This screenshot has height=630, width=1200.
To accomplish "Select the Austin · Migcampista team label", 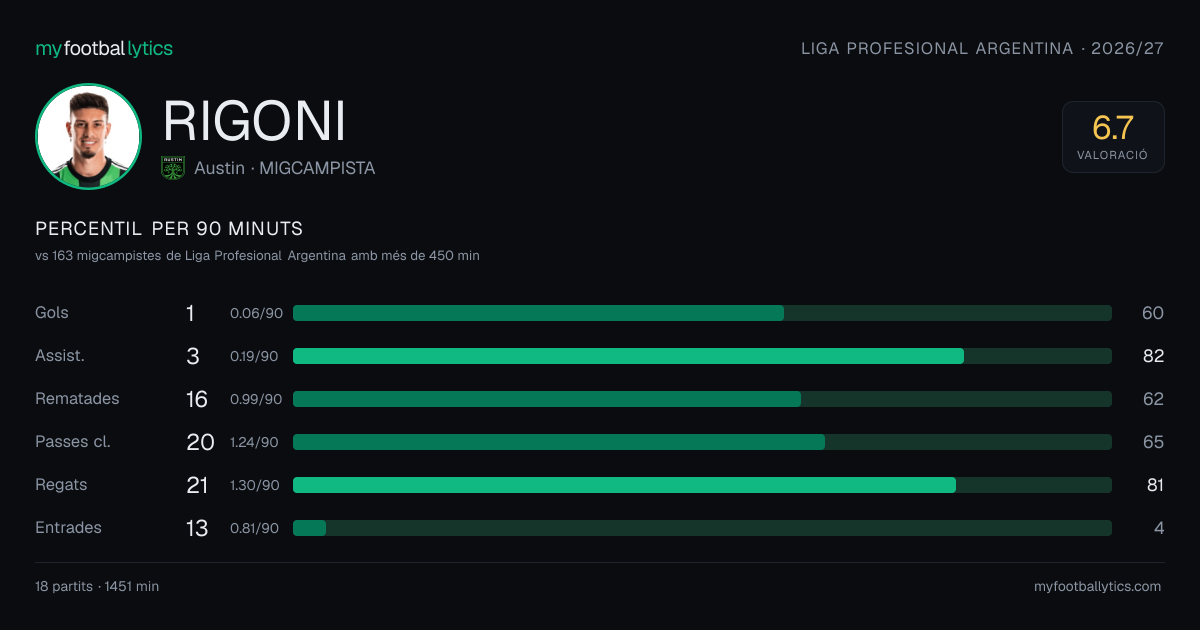I will coord(285,168).
